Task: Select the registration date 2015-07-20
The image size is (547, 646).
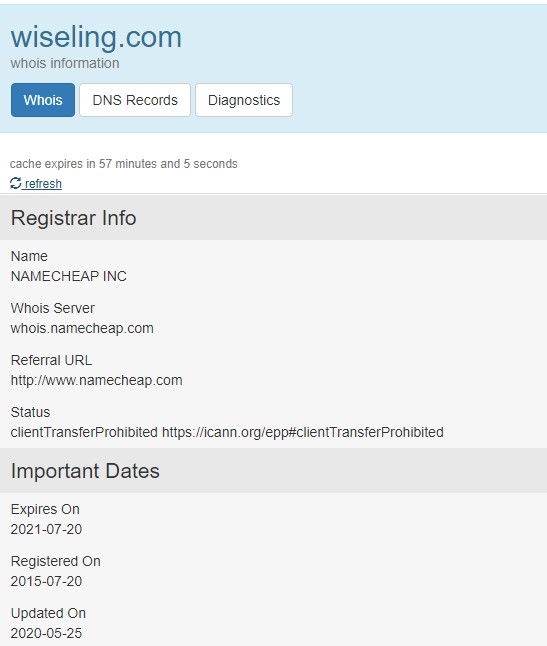Action: (47, 581)
